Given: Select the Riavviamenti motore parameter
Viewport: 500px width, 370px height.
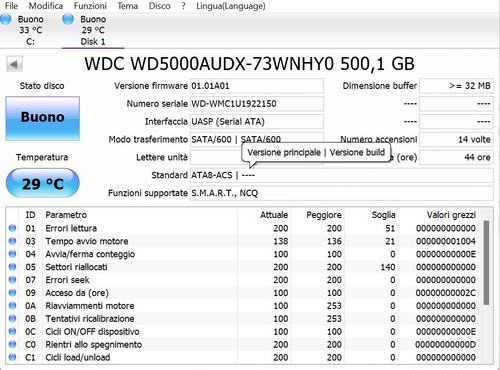Looking at the screenshot, I should click(x=90, y=306).
